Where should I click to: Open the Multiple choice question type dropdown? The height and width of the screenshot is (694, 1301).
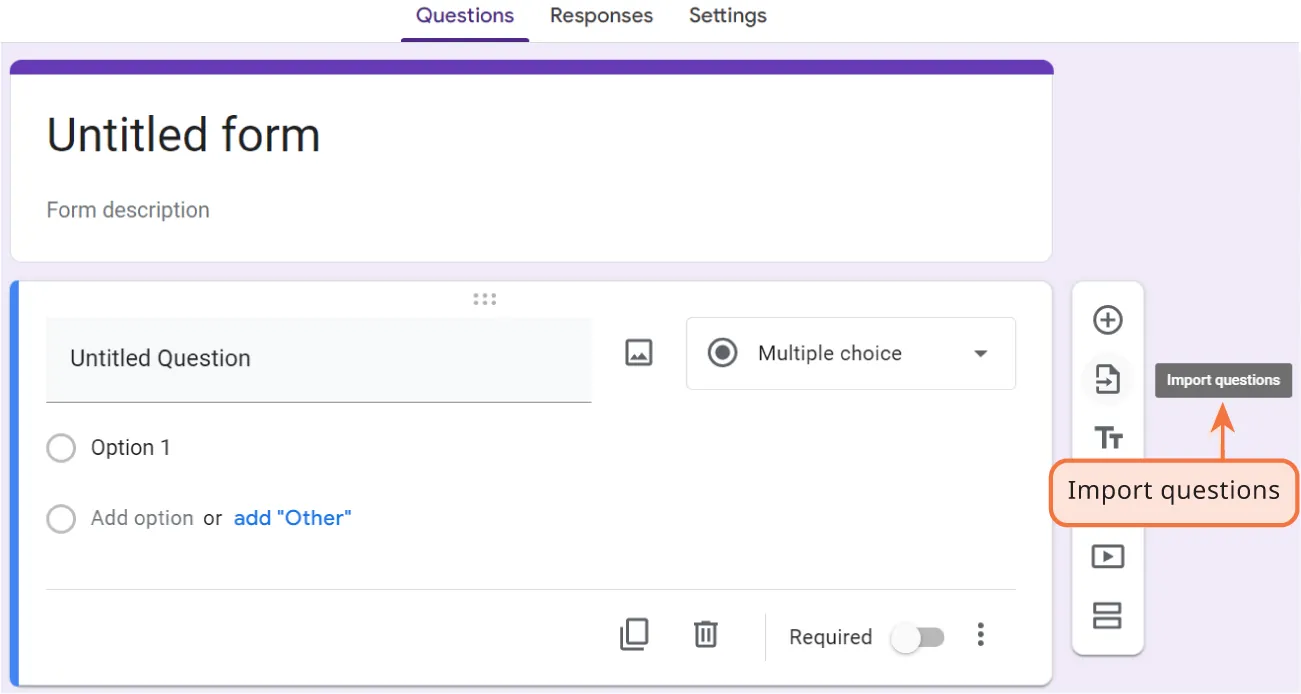pos(850,353)
